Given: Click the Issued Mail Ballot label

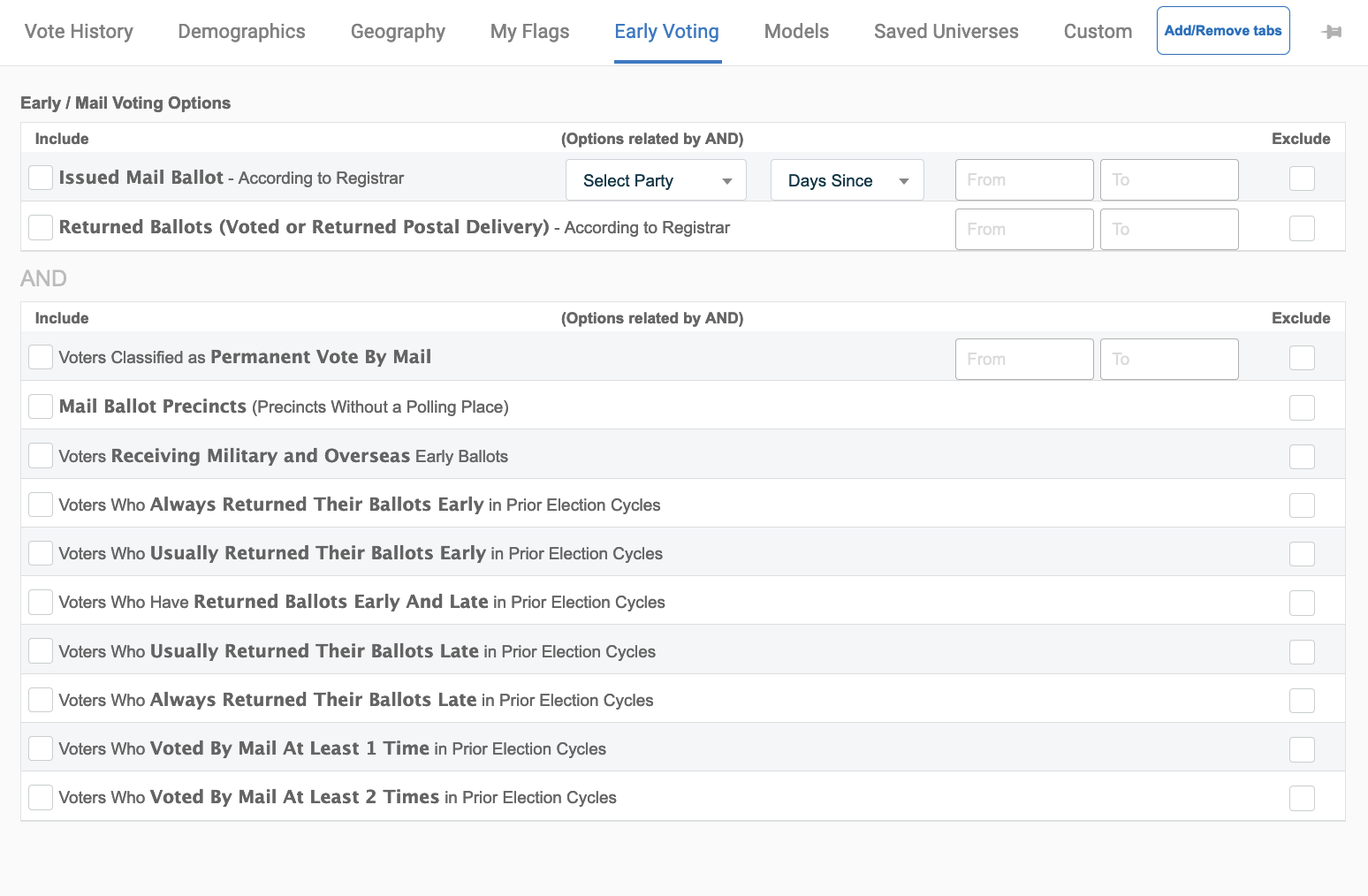Looking at the screenshot, I should pos(141,178).
